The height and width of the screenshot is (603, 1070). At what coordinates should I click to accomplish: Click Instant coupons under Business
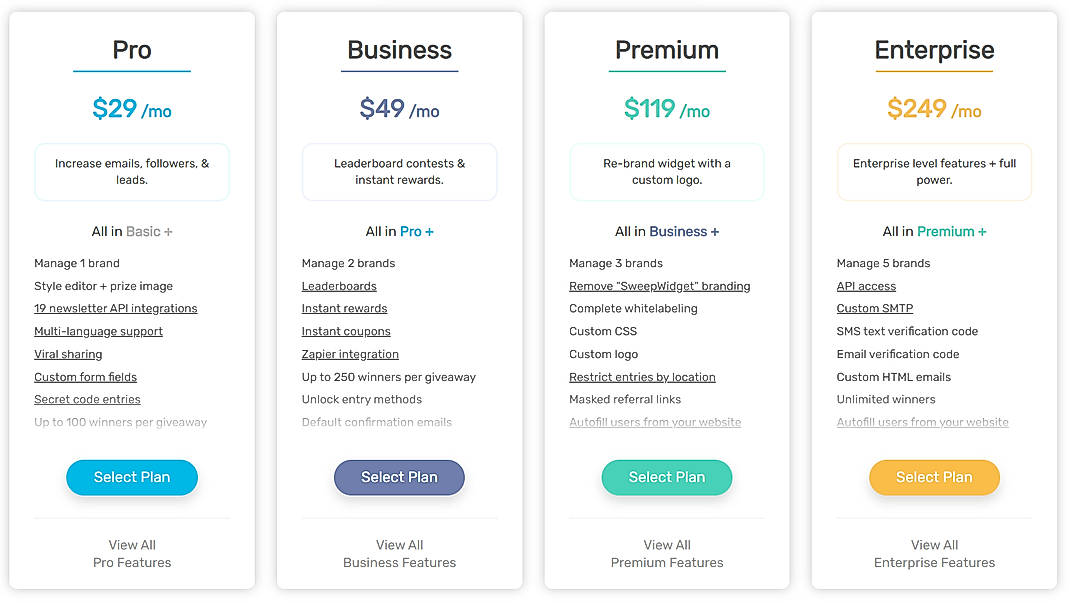pyautogui.click(x=344, y=331)
